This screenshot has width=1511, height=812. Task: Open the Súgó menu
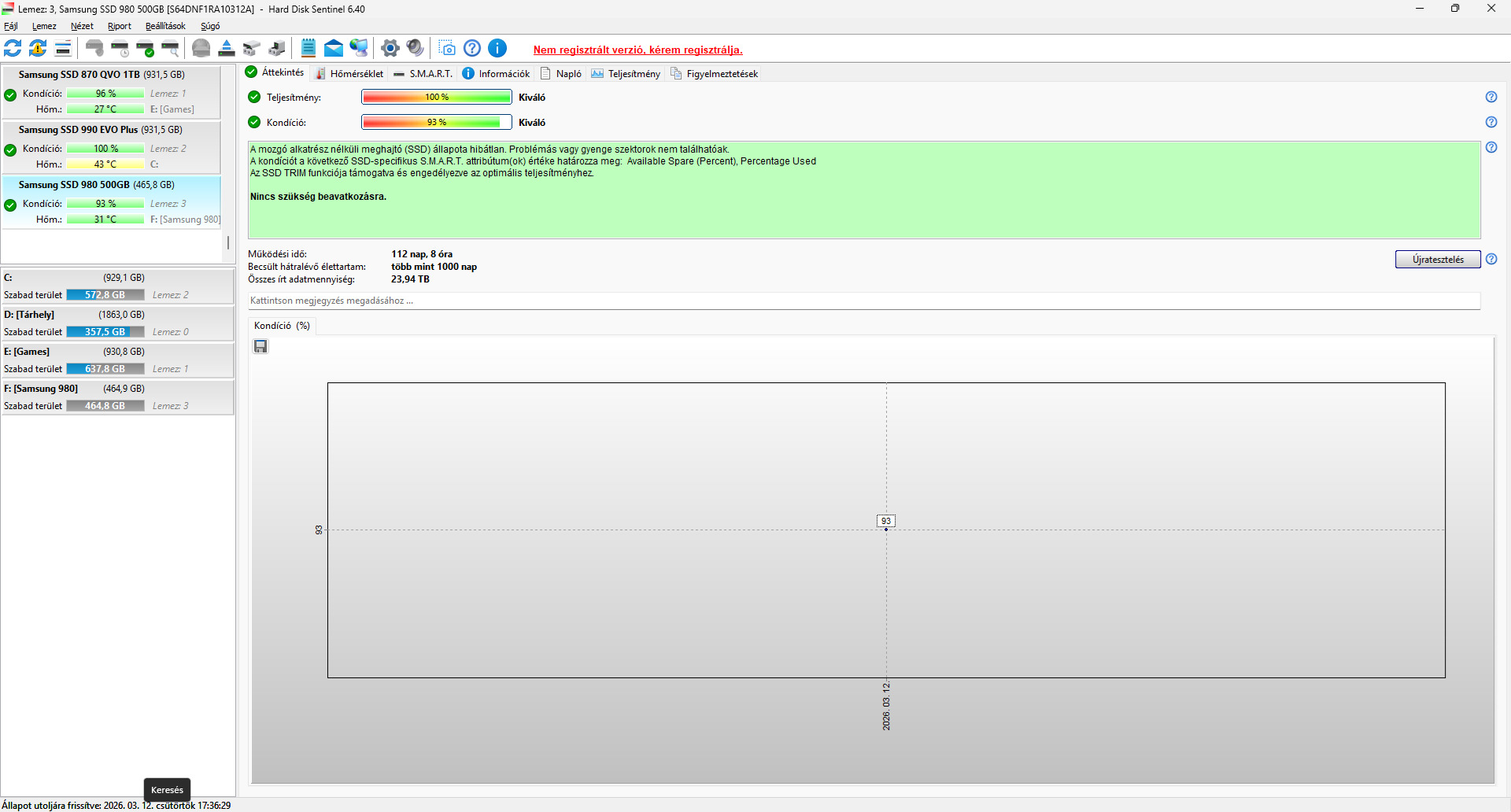[210, 26]
